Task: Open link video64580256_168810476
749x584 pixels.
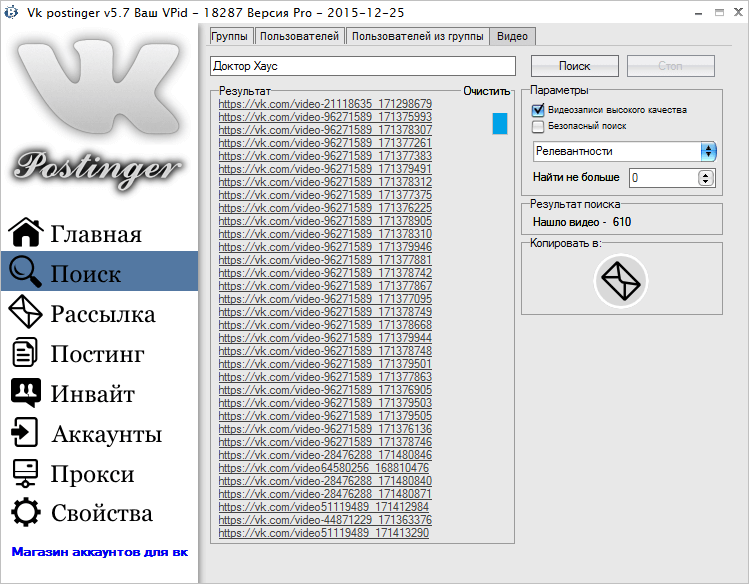Action: [324, 468]
